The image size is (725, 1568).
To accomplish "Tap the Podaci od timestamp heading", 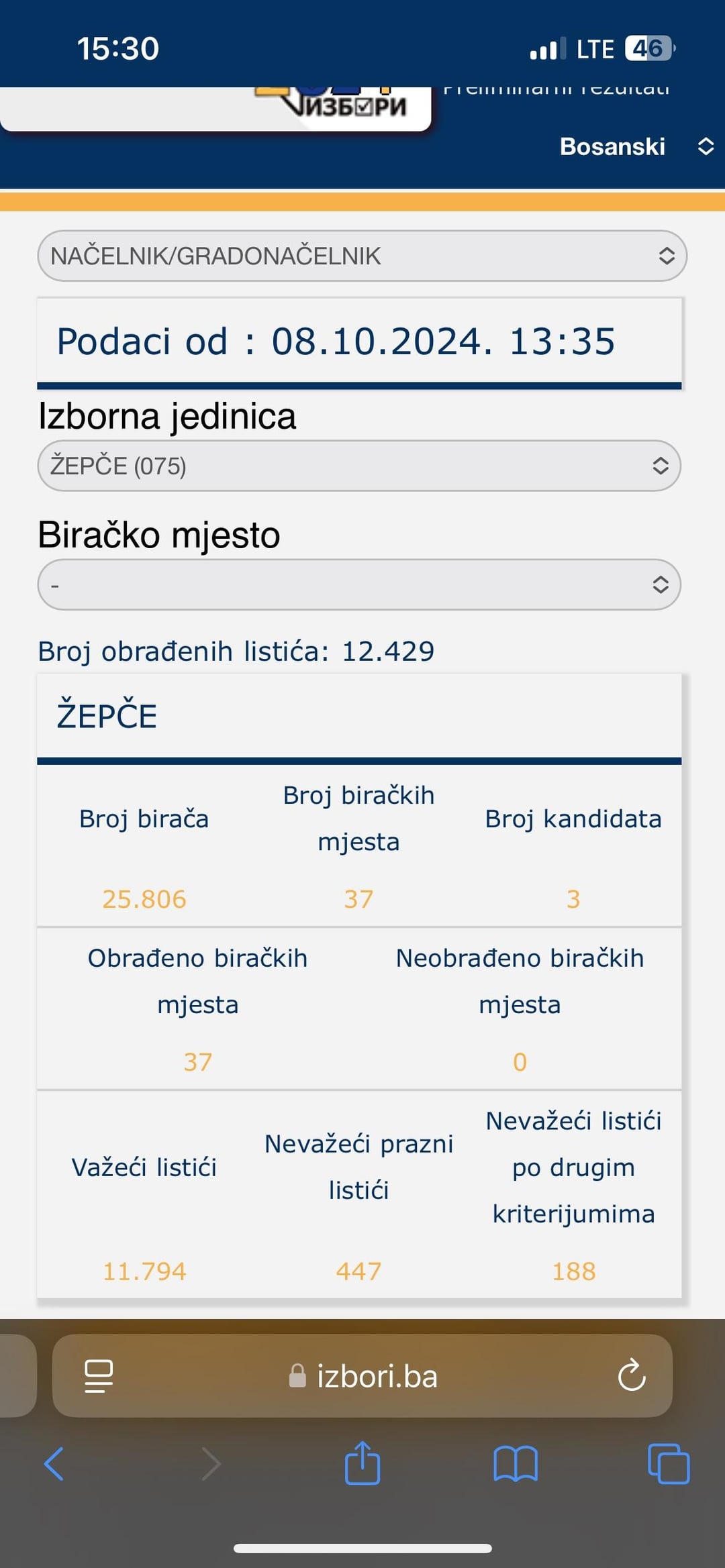I will click(336, 342).
